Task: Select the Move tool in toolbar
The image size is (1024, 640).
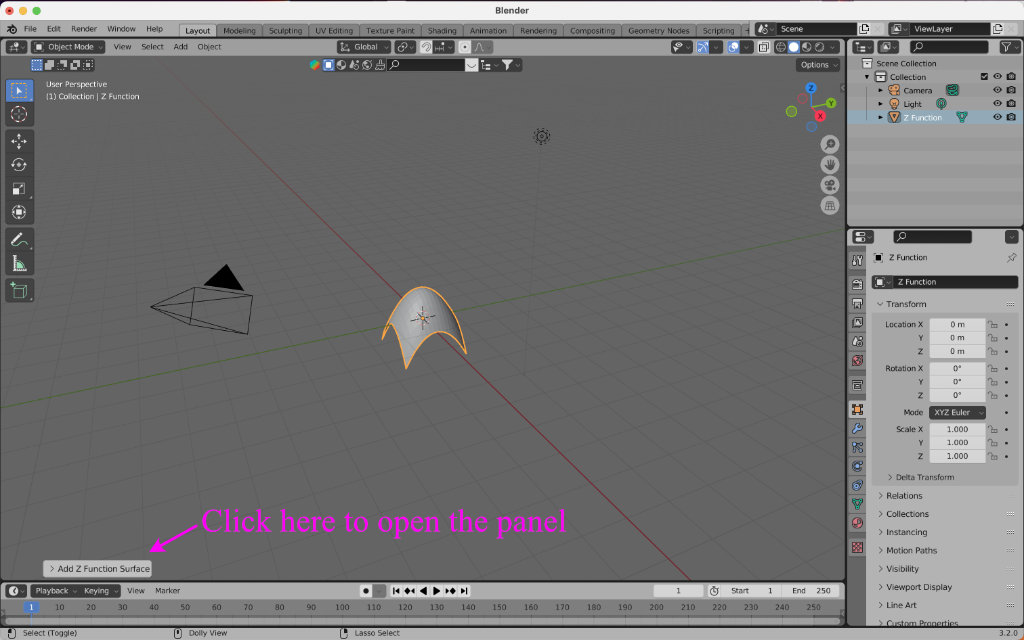Action: (x=19, y=141)
